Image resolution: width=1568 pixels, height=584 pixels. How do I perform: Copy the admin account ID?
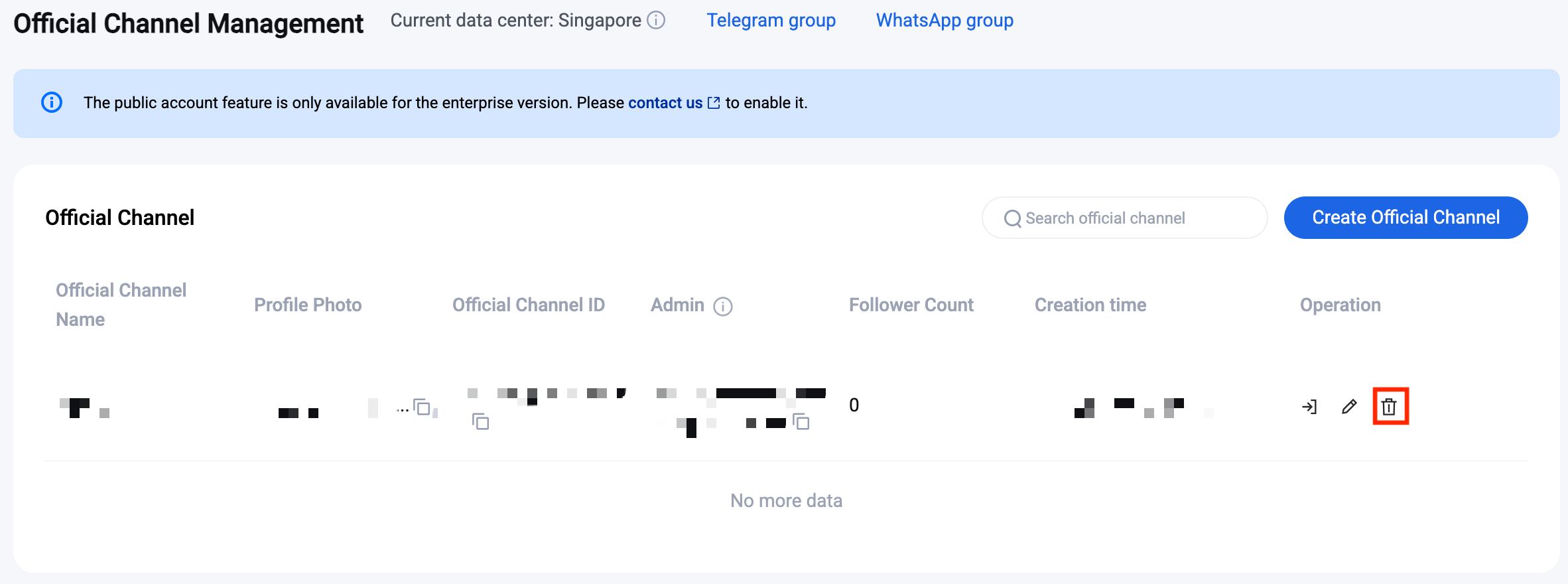point(801,421)
